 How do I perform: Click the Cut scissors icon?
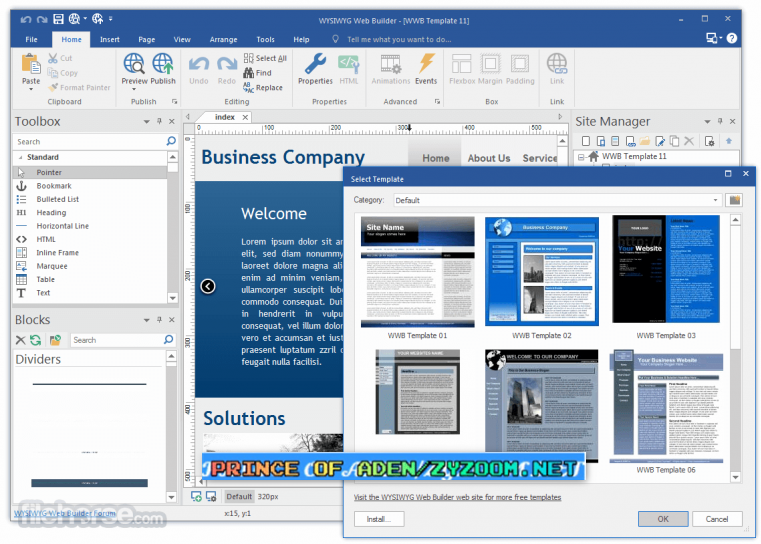53,58
